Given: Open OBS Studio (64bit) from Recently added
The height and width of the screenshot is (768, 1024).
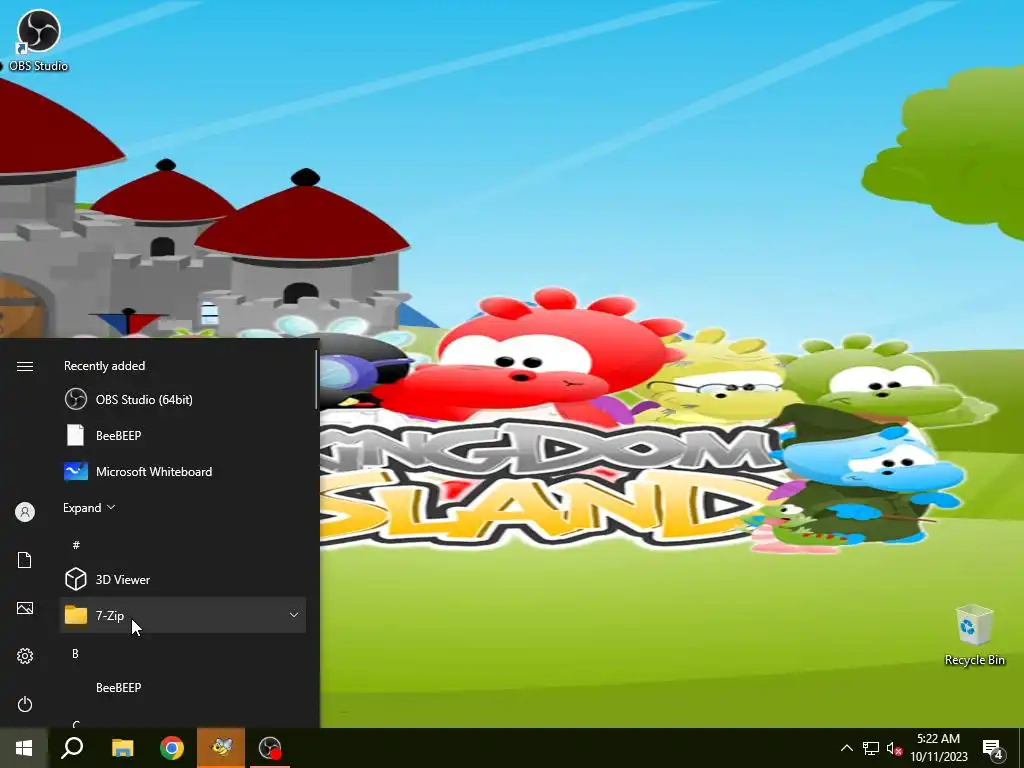Looking at the screenshot, I should (x=183, y=399).
